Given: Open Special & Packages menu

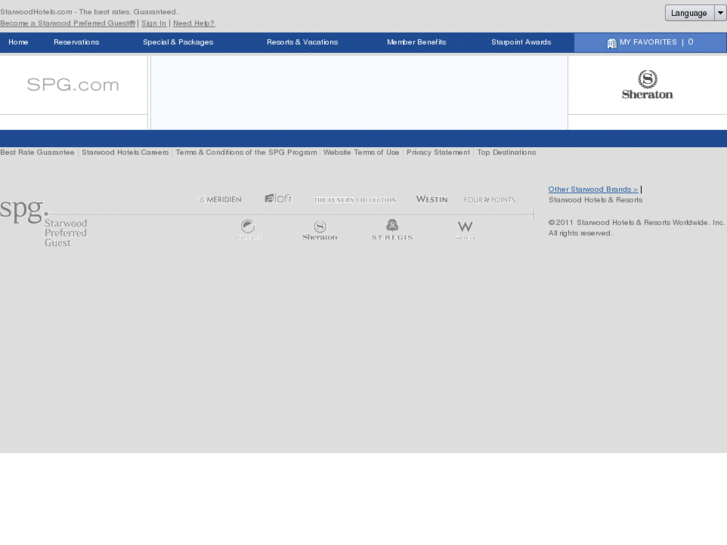Looking at the screenshot, I should (178, 42).
